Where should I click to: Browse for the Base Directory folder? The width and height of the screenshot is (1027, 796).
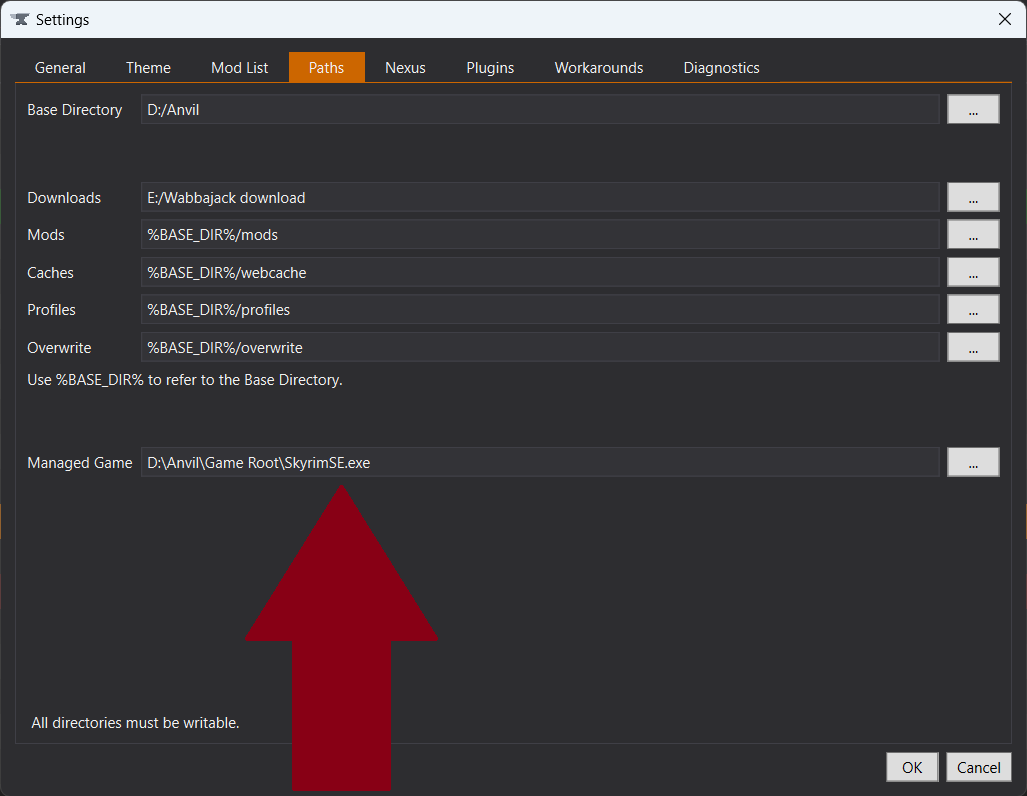pos(973,110)
